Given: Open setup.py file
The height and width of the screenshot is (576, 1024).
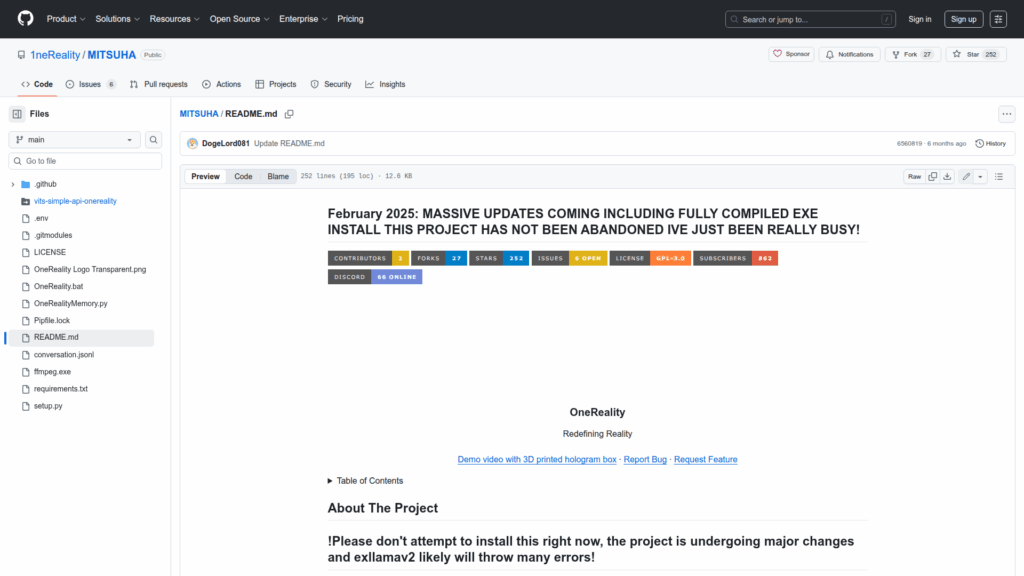Looking at the screenshot, I should tap(48, 406).
